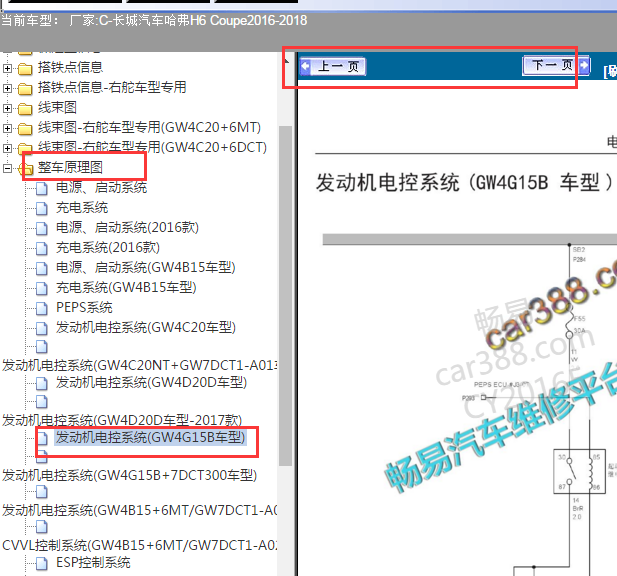The width and height of the screenshot is (617, 576).
Task: Select 整车原理图 tree folder label
Action: 70,168
